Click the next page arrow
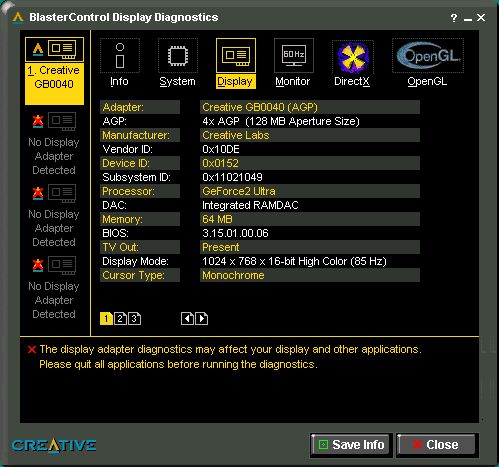Image resolution: width=499 pixels, height=467 pixels. pos(201,319)
